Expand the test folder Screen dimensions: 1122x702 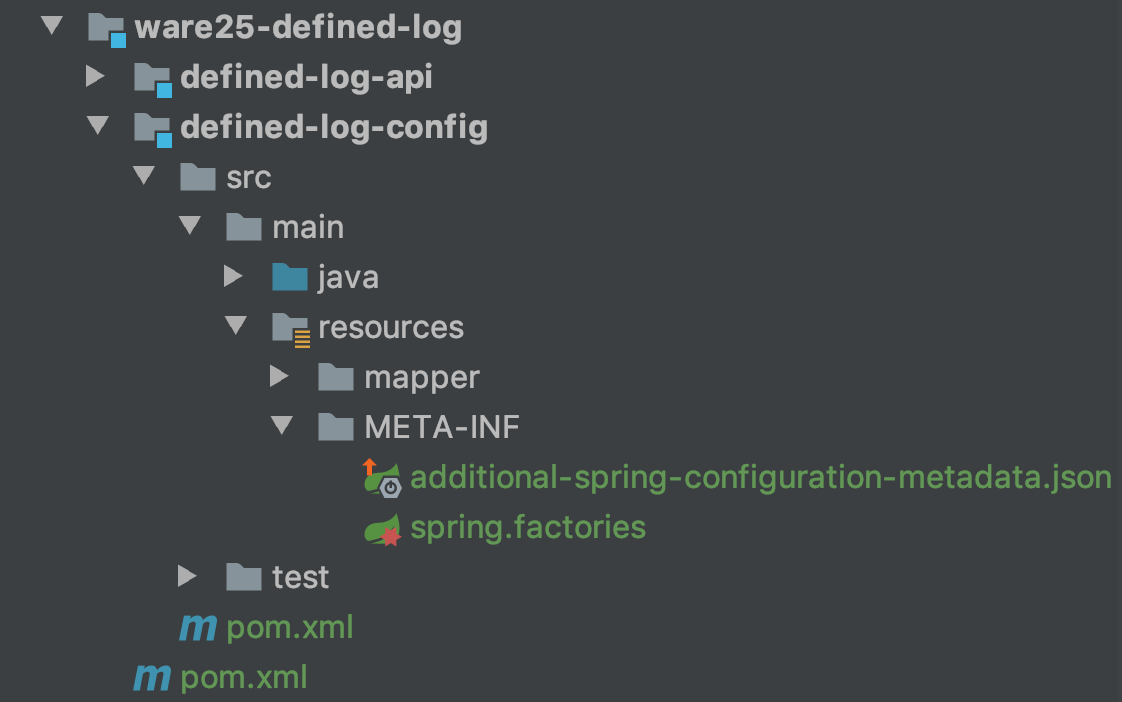[x=186, y=577]
